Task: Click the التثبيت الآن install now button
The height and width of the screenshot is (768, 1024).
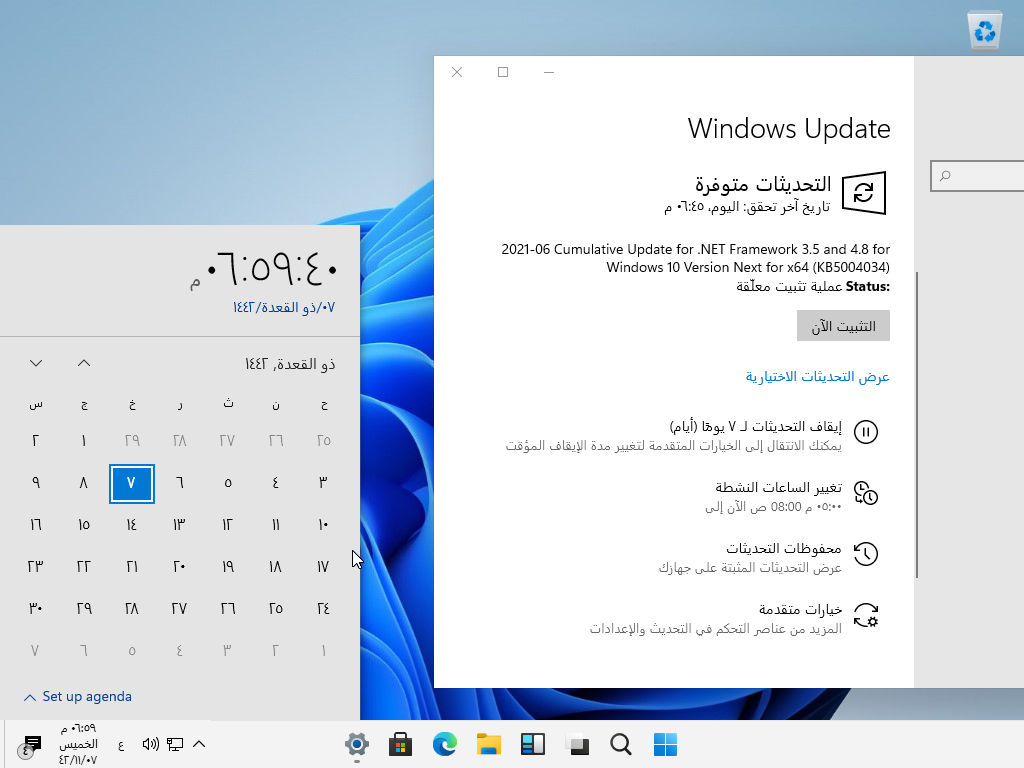Action: 843,325
